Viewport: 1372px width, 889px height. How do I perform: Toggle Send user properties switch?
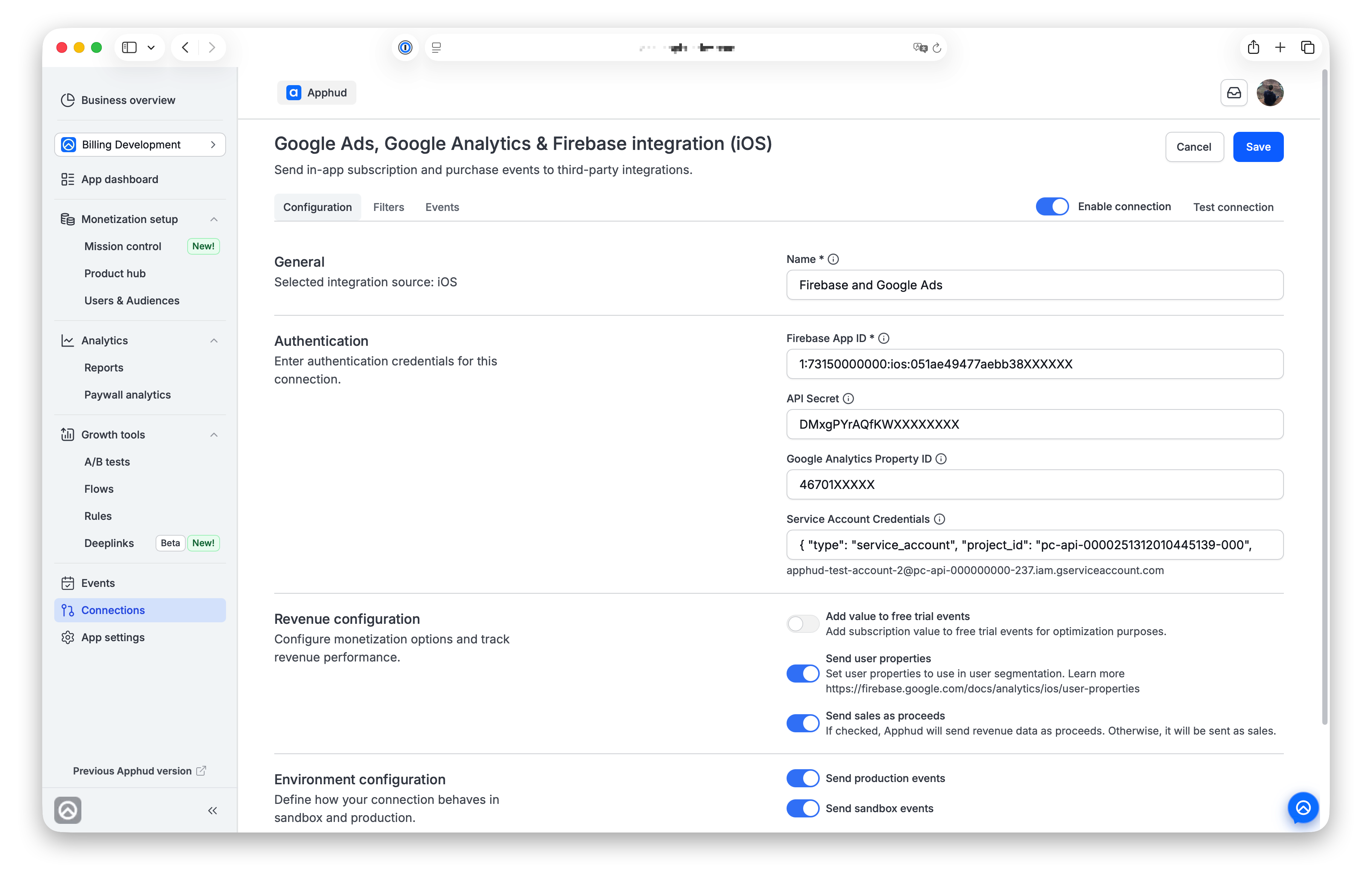point(802,674)
